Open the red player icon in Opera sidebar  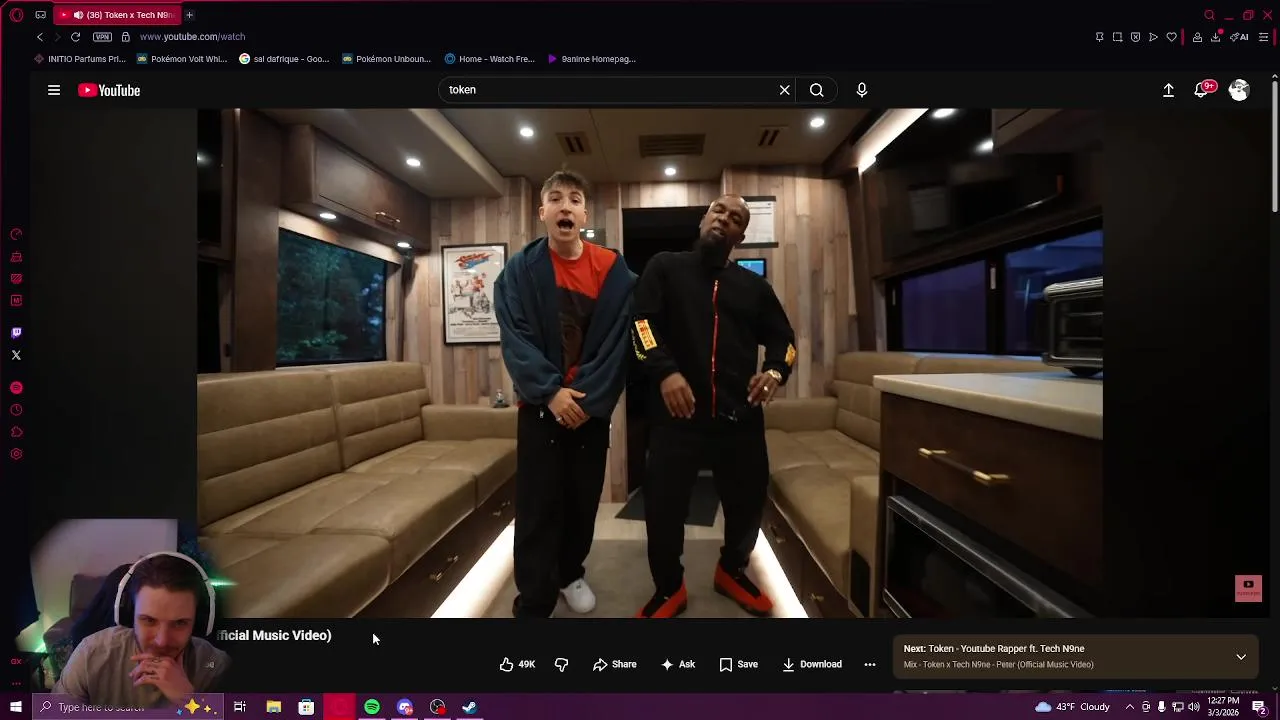(16, 388)
